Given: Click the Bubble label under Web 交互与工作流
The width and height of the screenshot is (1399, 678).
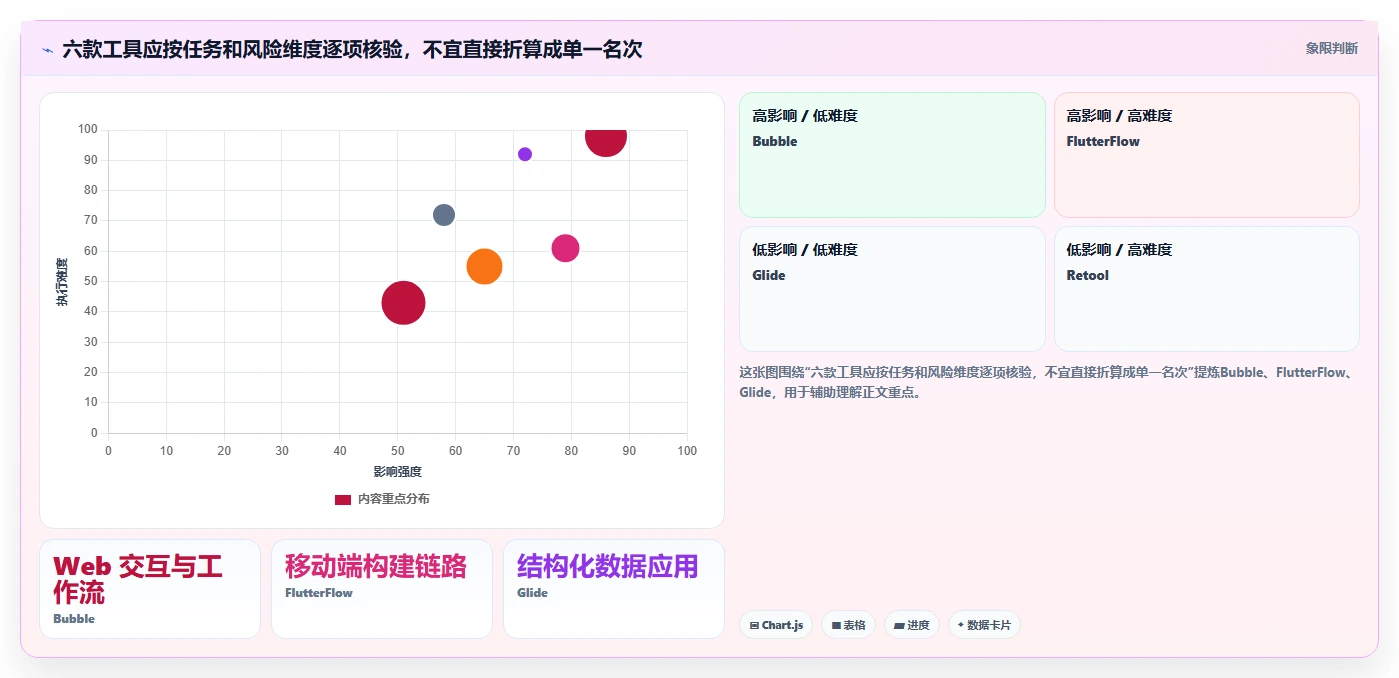Looking at the screenshot, I should (74, 619).
